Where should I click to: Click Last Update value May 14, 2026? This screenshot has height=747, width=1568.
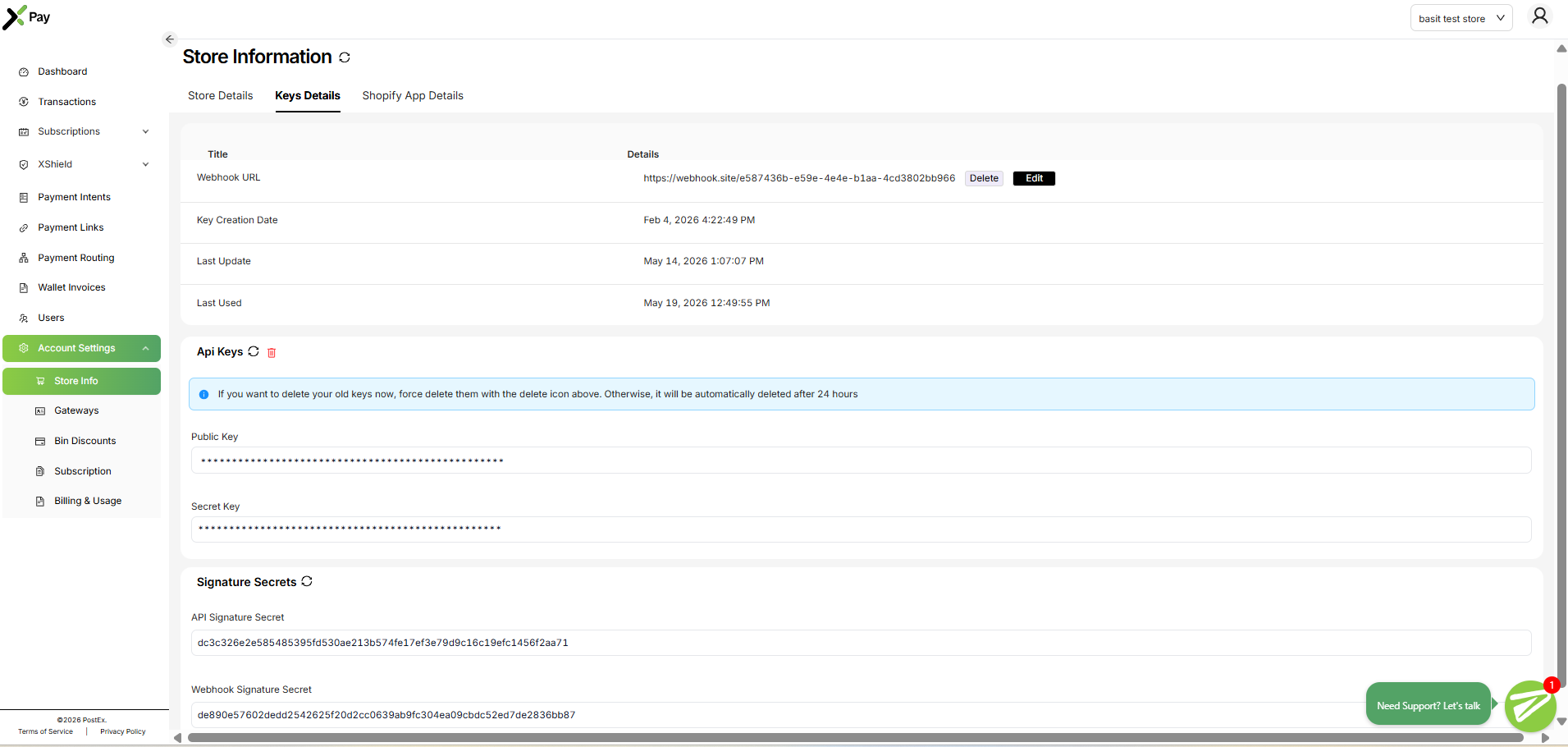[x=703, y=261]
